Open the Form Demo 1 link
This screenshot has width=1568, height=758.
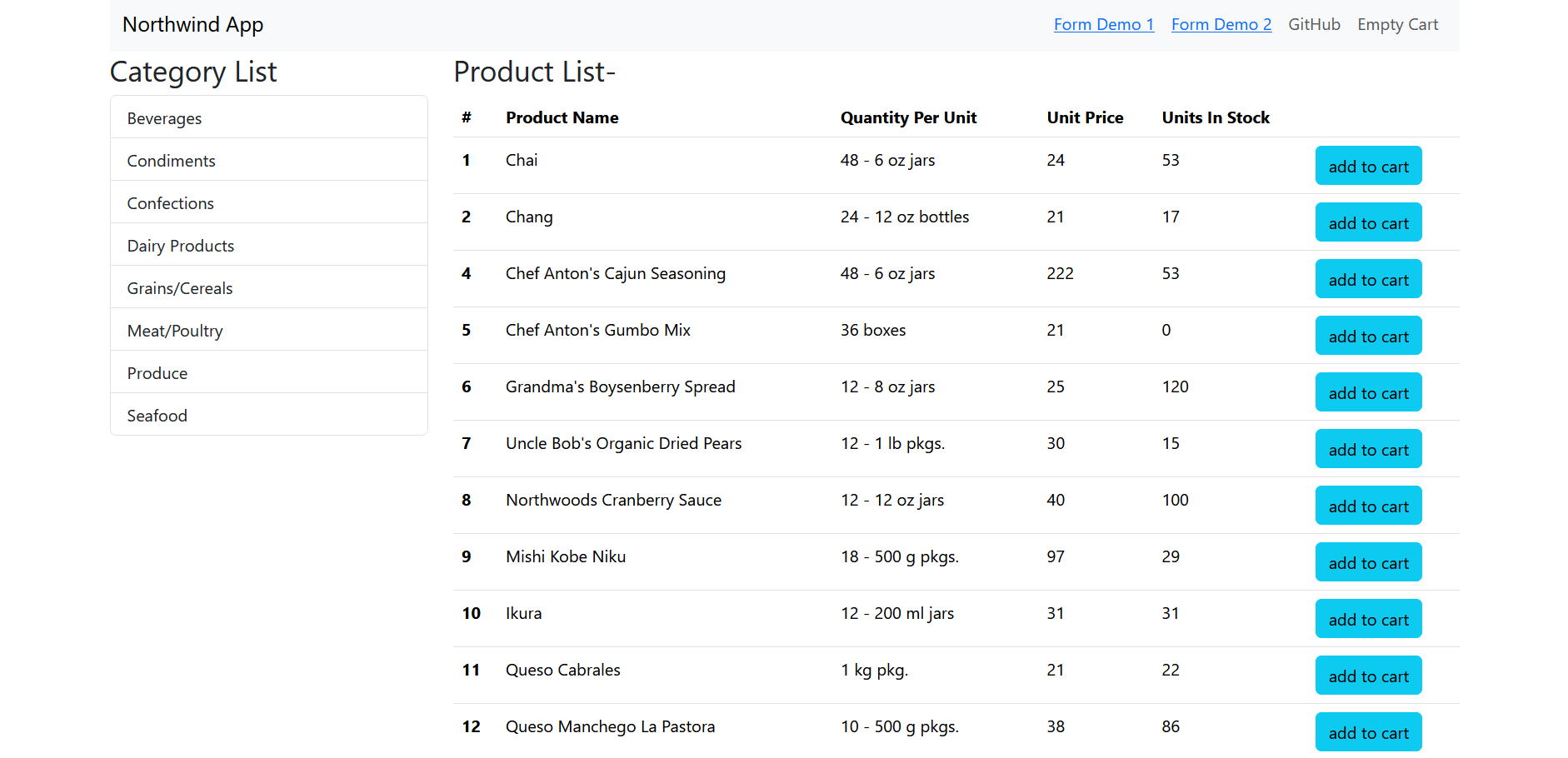tap(1103, 25)
